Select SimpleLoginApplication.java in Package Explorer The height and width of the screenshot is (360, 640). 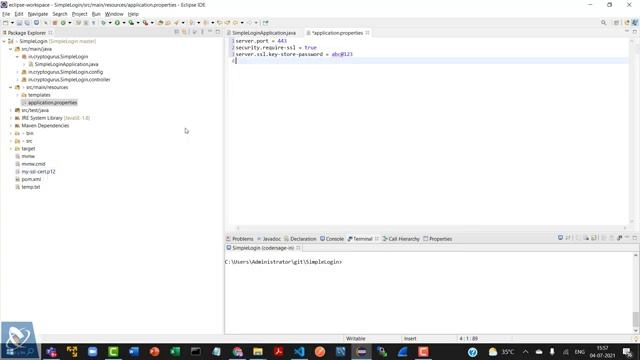(x=66, y=64)
